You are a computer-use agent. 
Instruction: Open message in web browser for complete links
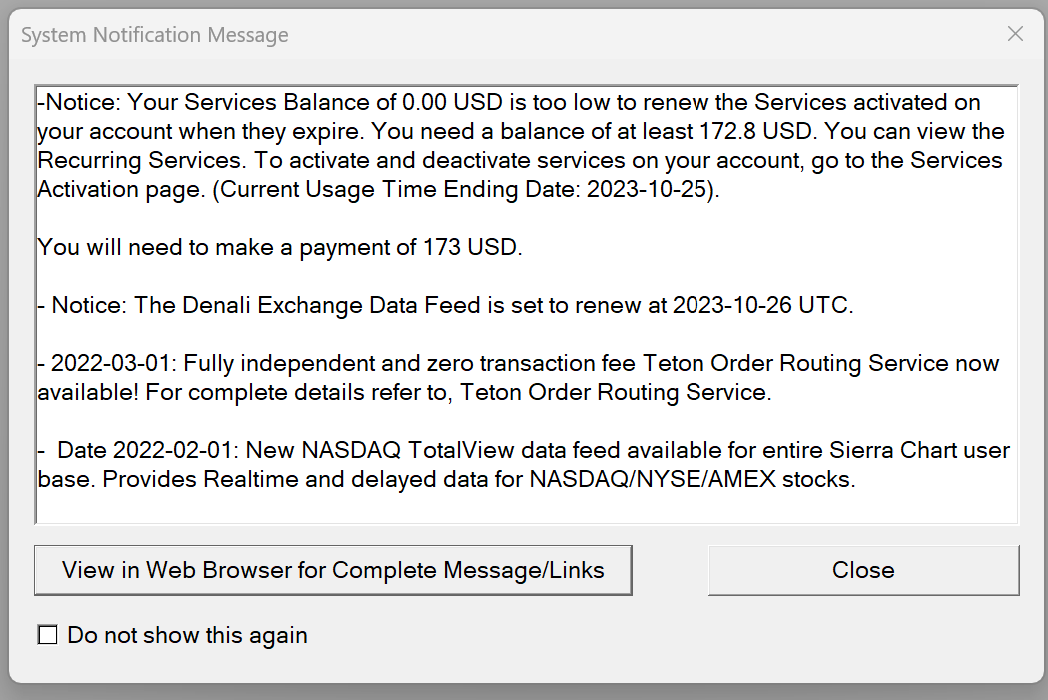333,570
